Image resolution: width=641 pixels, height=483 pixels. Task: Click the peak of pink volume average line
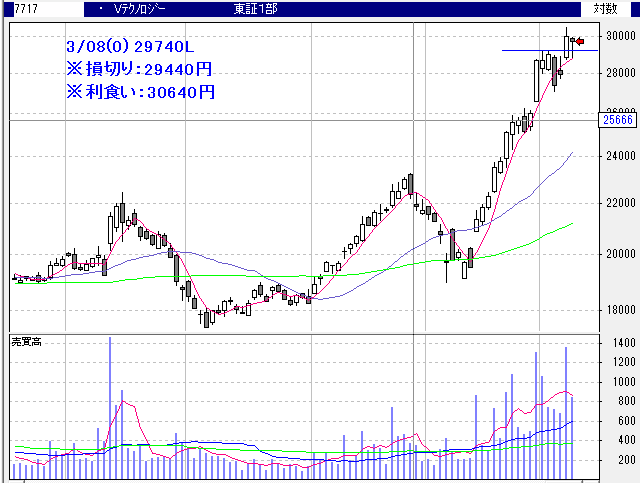[x=124, y=402]
